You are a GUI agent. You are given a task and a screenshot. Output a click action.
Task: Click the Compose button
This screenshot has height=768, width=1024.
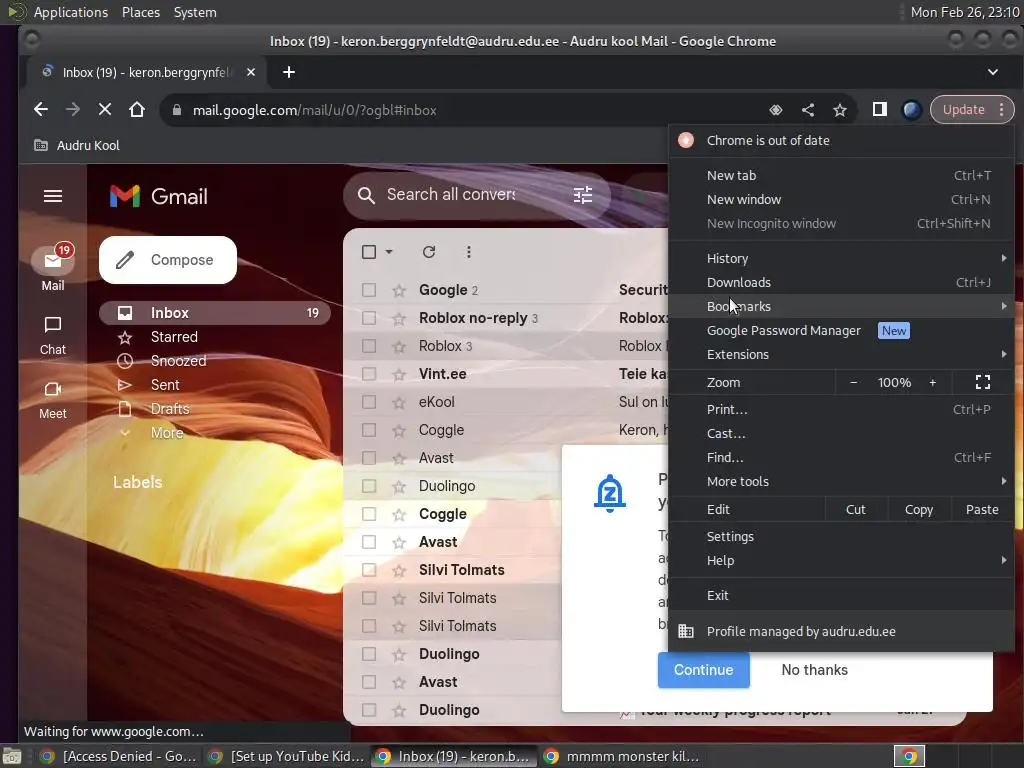tap(168, 260)
